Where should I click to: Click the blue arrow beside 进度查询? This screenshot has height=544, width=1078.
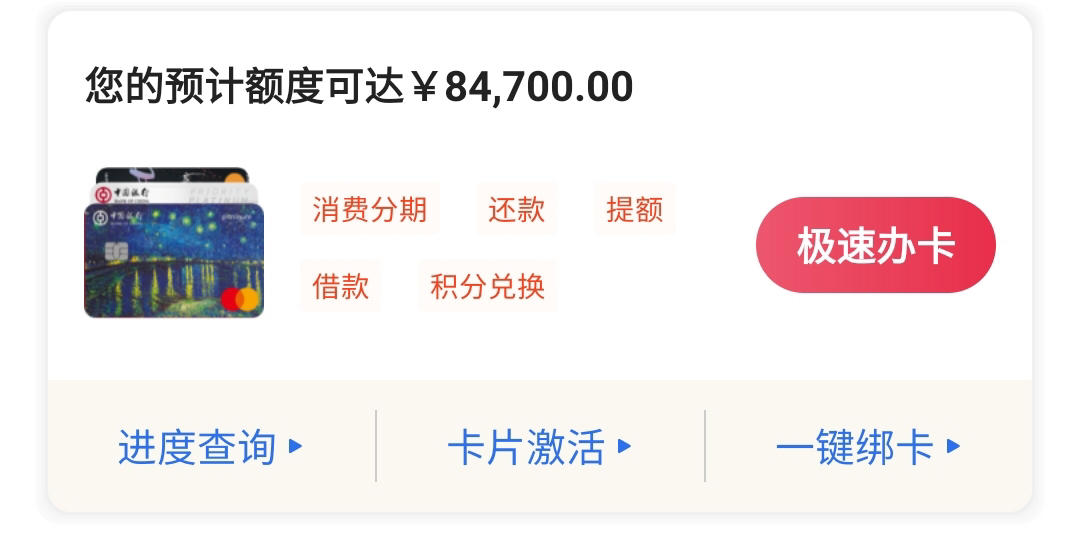pos(296,446)
